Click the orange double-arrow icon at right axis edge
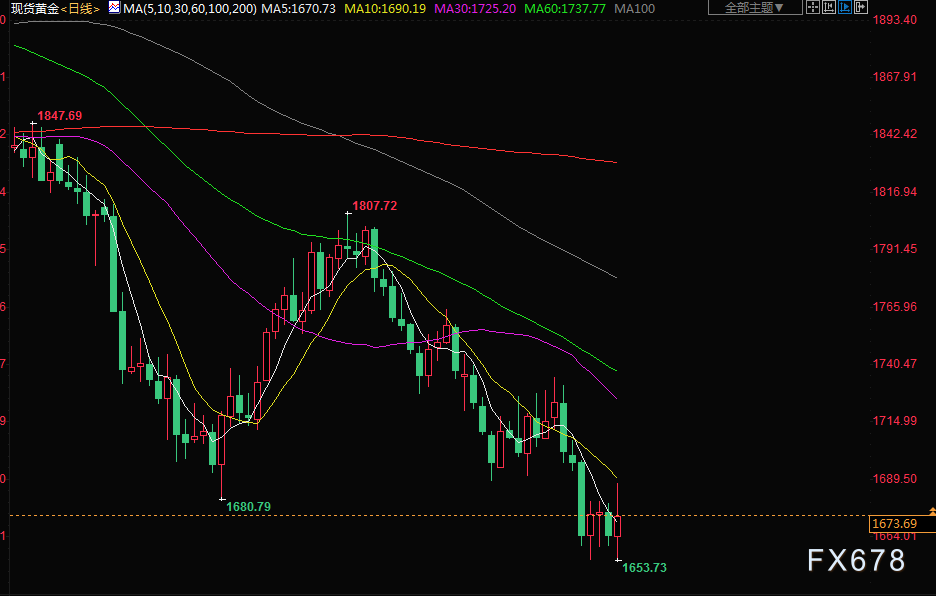The image size is (936, 596). pos(931,513)
